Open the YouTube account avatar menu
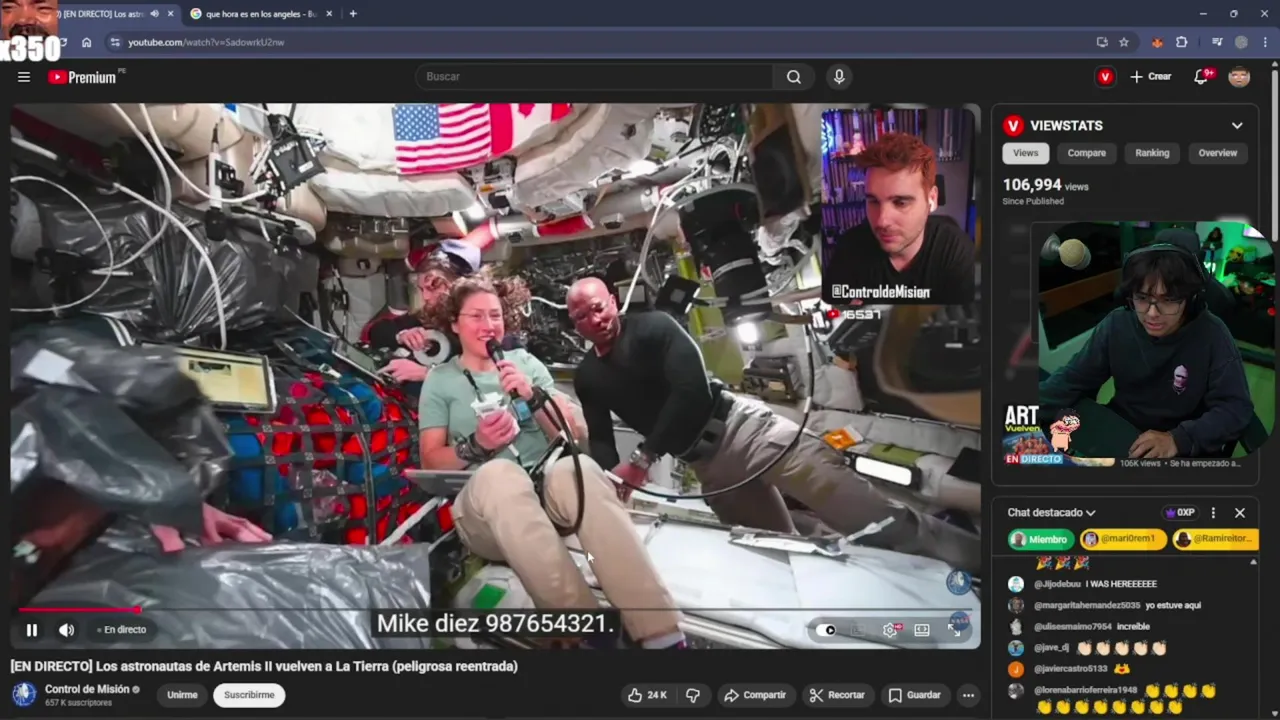1280x720 pixels. click(1239, 77)
